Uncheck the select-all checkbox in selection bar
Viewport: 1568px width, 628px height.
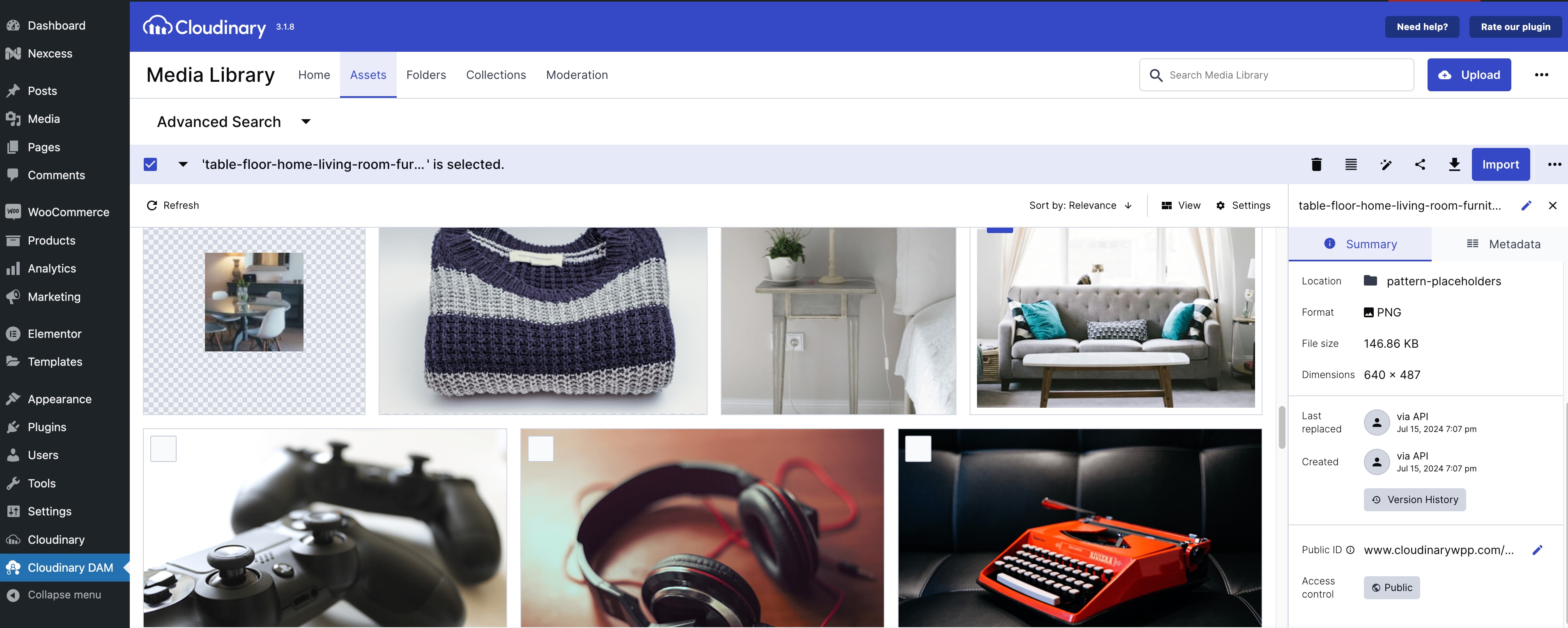click(x=150, y=164)
